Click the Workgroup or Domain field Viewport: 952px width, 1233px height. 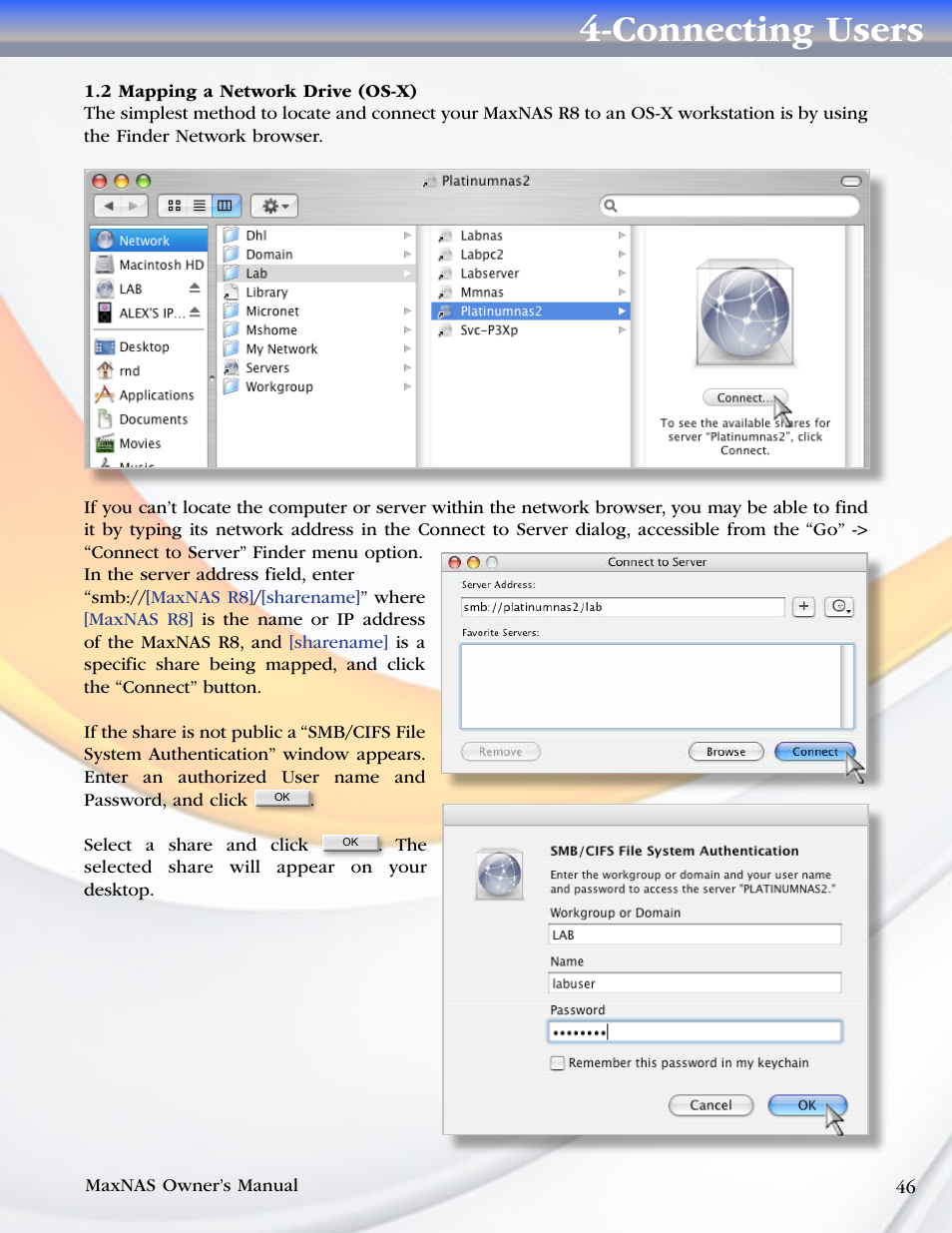(x=695, y=934)
